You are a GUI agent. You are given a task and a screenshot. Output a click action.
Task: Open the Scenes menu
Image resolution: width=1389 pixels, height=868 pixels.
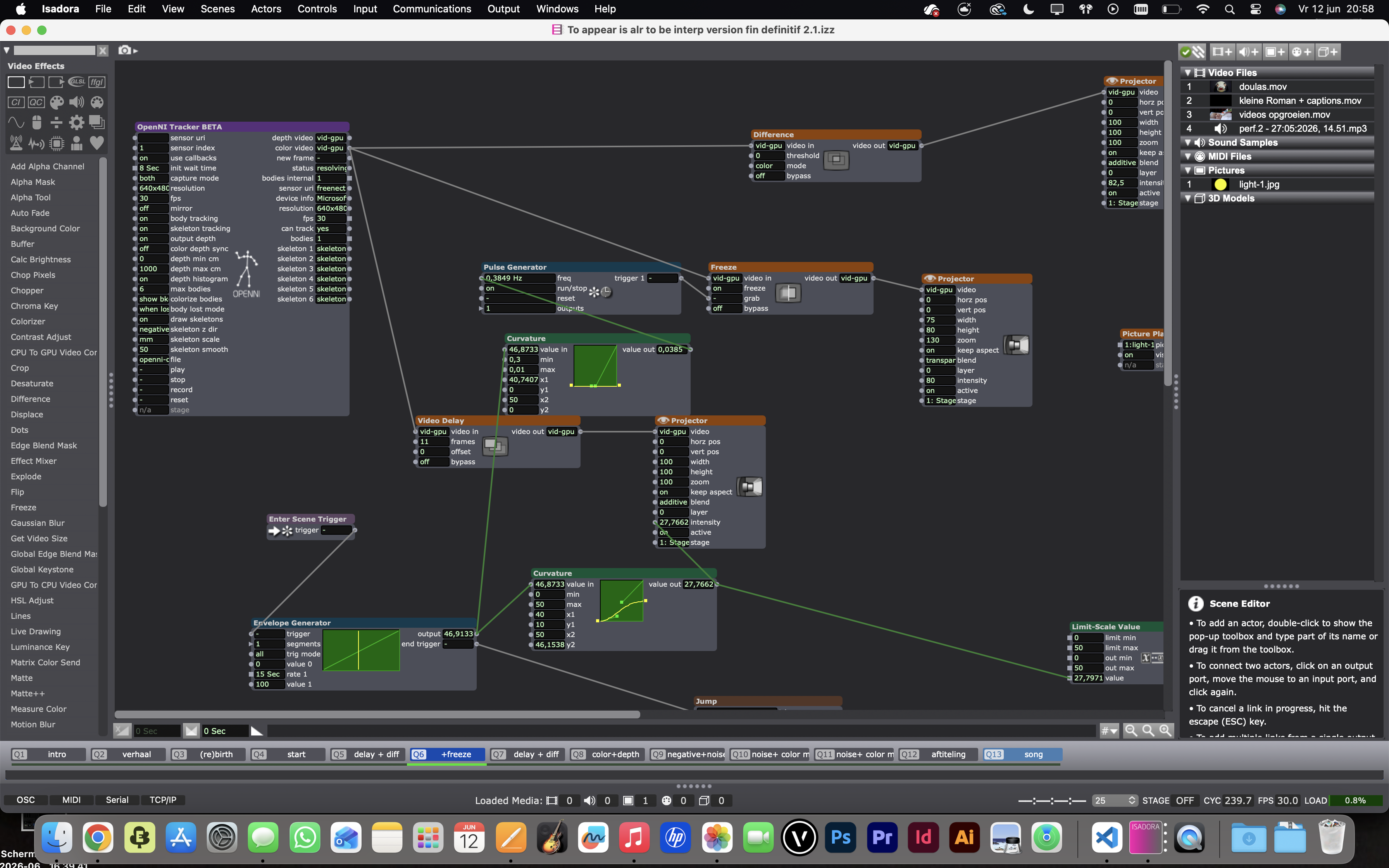(x=217, y=9)
